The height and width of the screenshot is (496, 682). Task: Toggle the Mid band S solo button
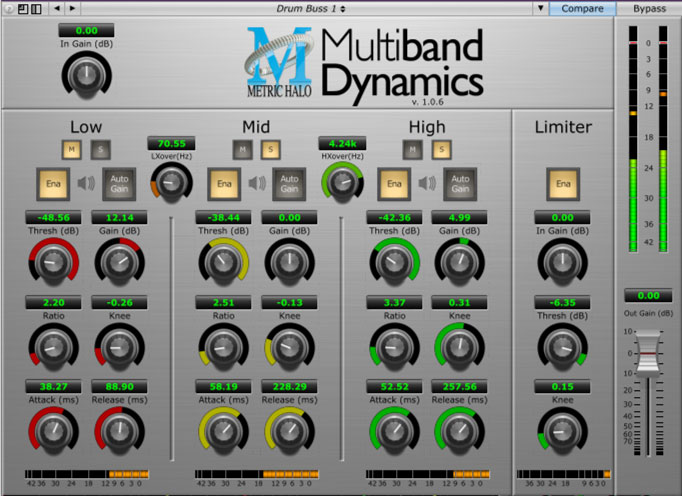click(271, 150)
